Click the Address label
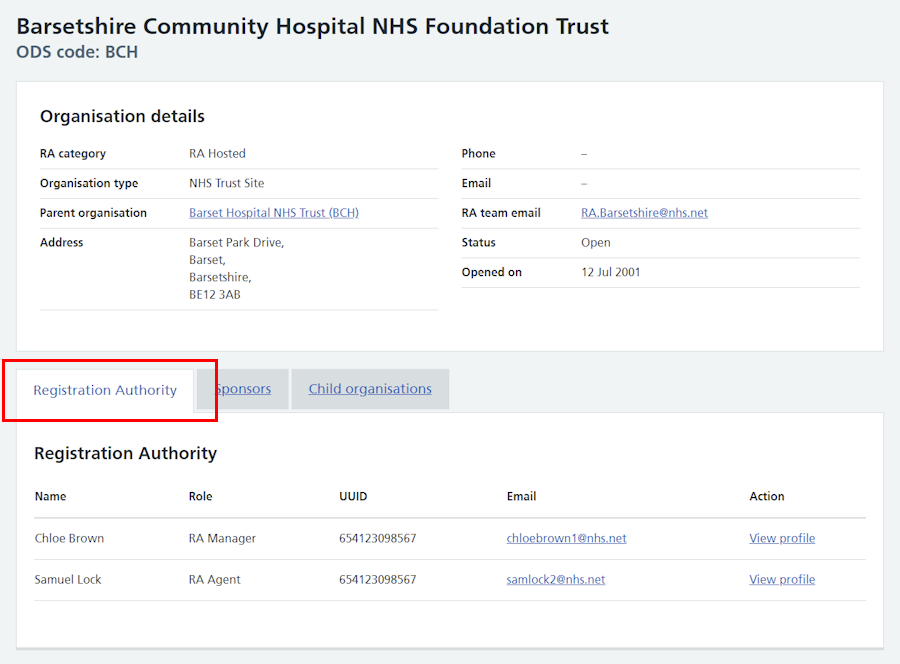 (61, 243)
